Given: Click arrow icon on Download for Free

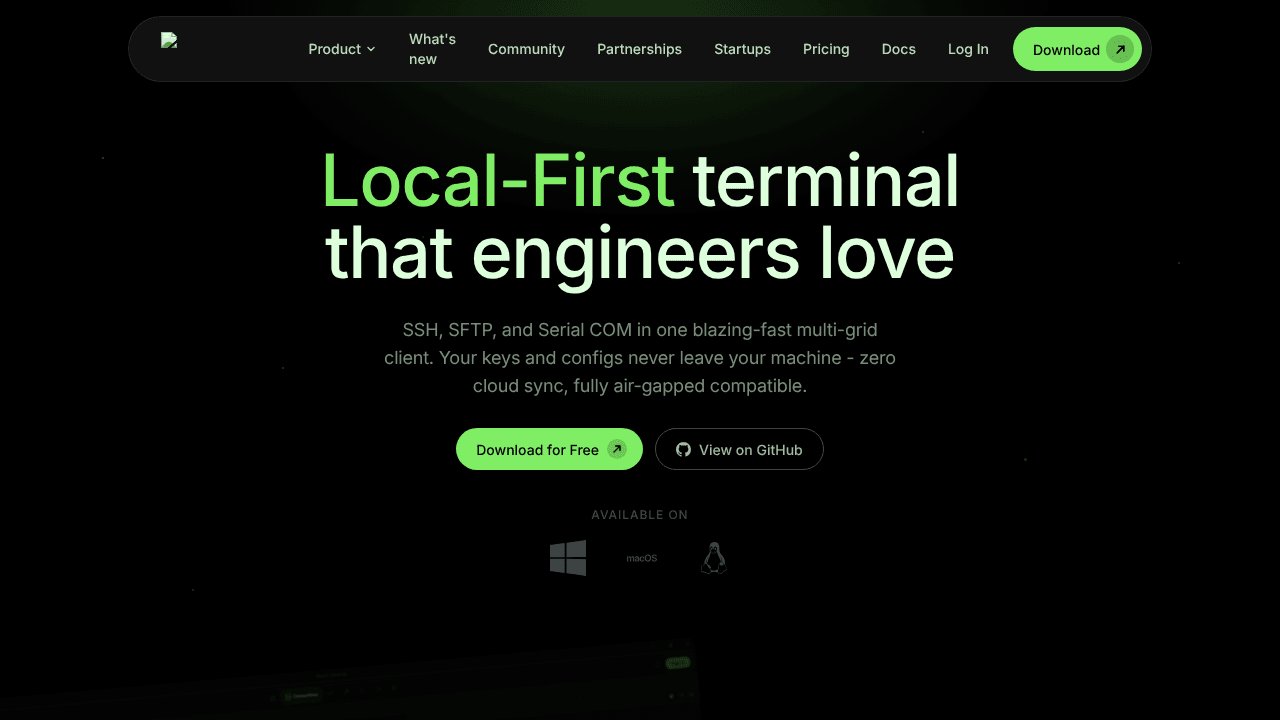Looking at the screenshot, I should [x=617, y=449].
